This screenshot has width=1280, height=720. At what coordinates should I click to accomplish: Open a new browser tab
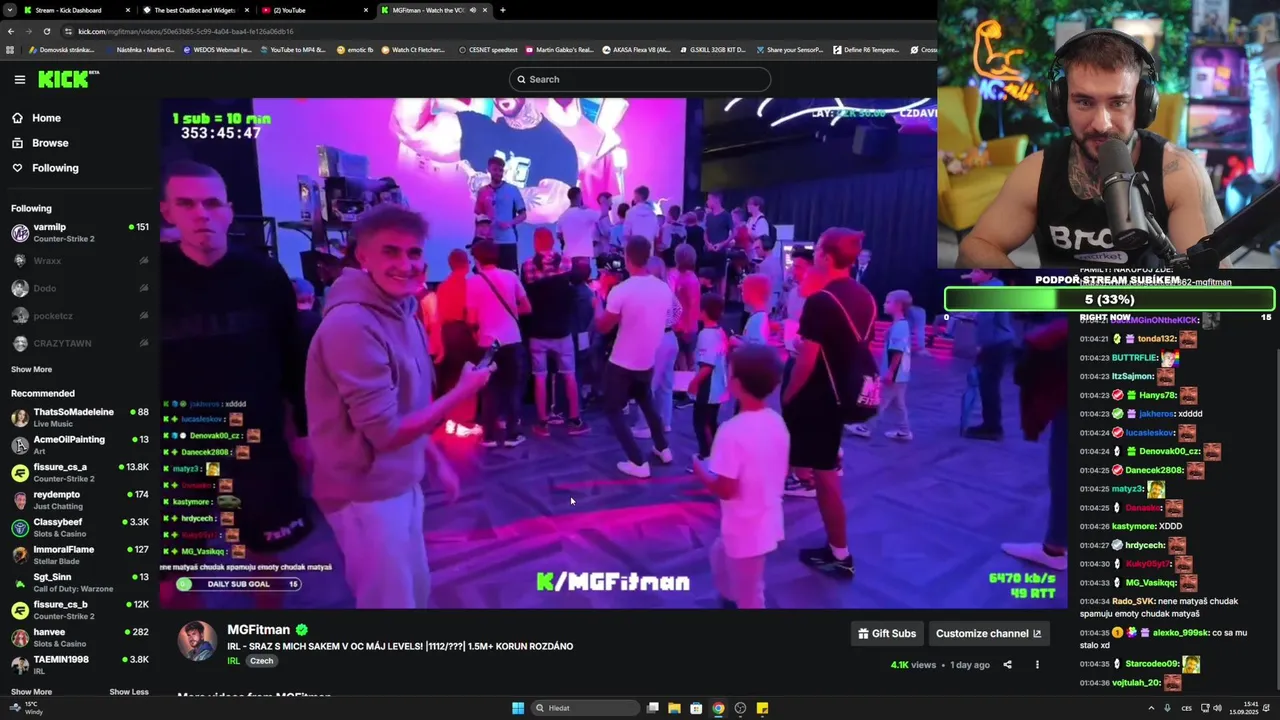tap(502, 10)
